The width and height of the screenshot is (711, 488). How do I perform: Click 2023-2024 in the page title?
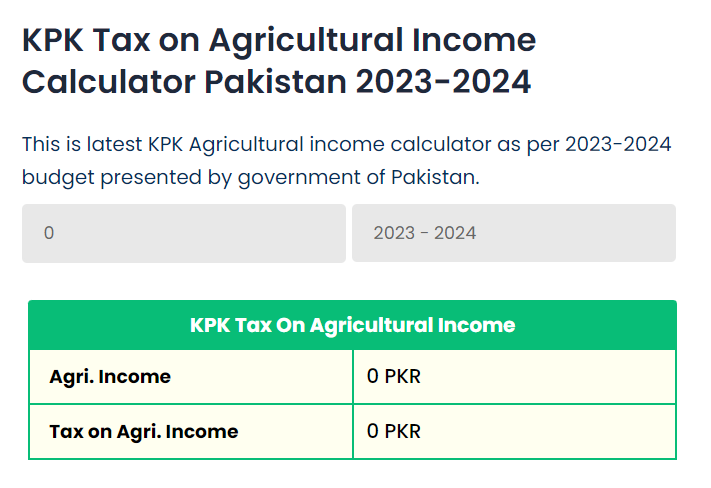pos(443,82)
